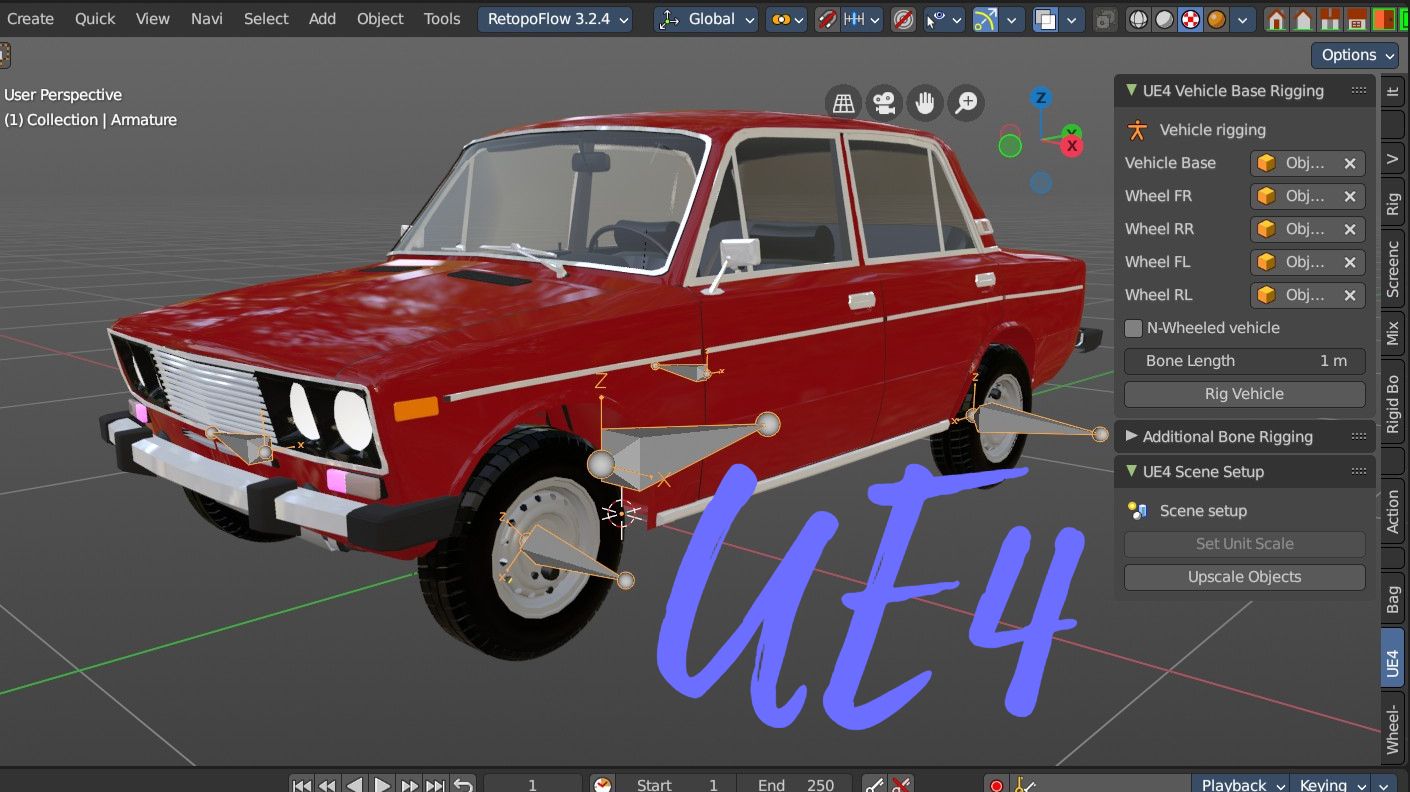Viewport: 1410px width, 792px height.
Task: Open the RetopoFlow 3.2.4 dropdown
Action: click(x=555, y=19)
